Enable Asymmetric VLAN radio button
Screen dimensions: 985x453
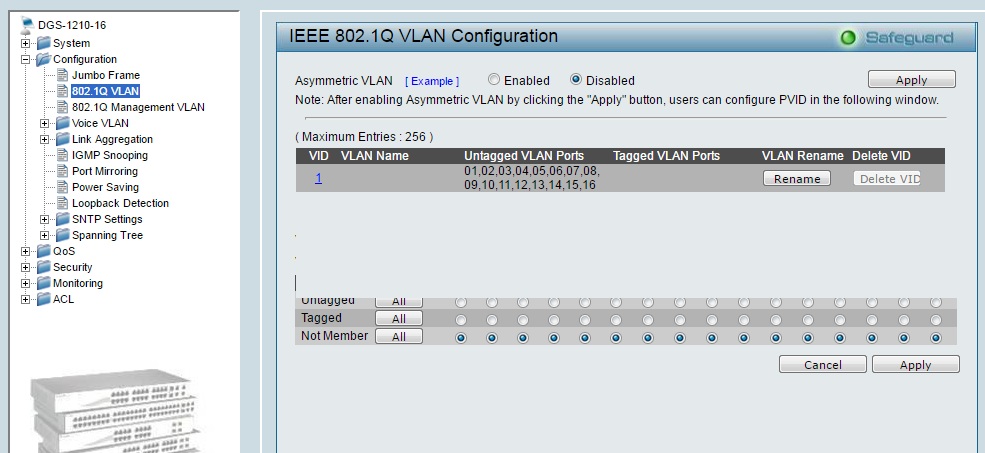(494, 80)
